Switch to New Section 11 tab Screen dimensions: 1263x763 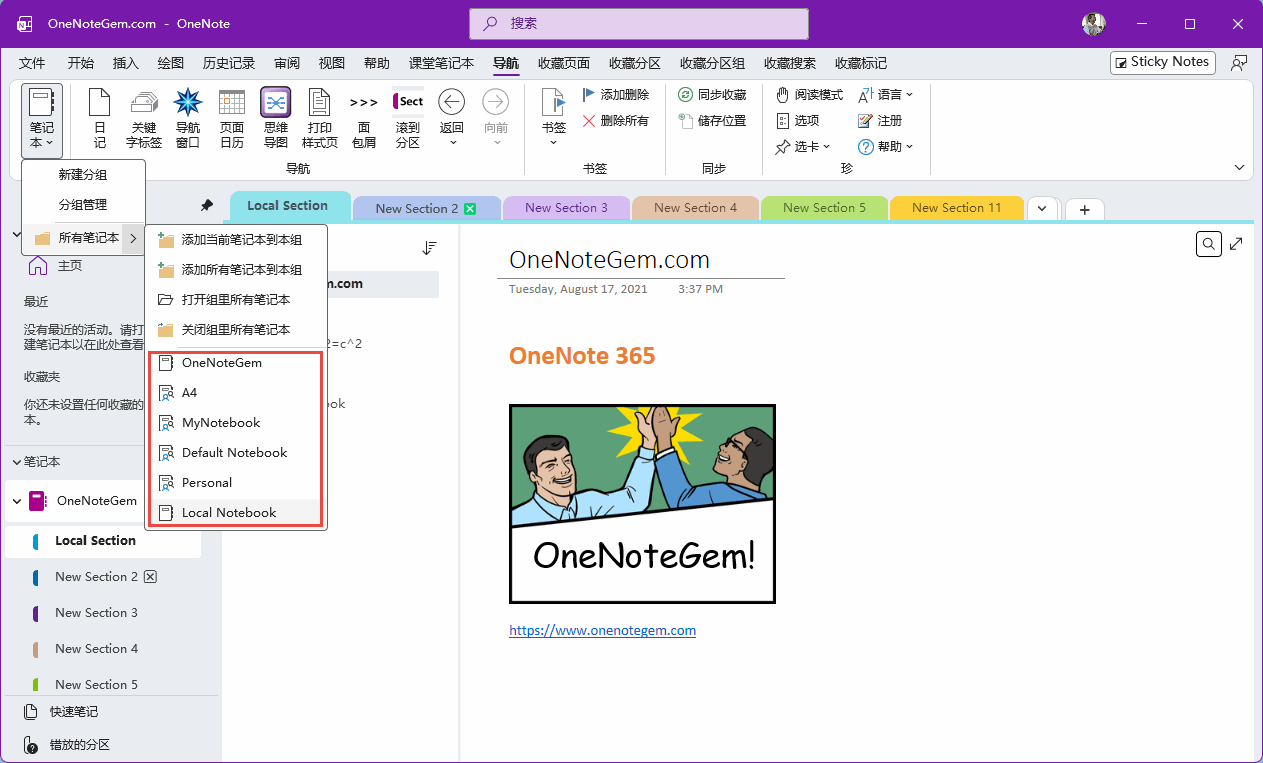tap(956, 208)
